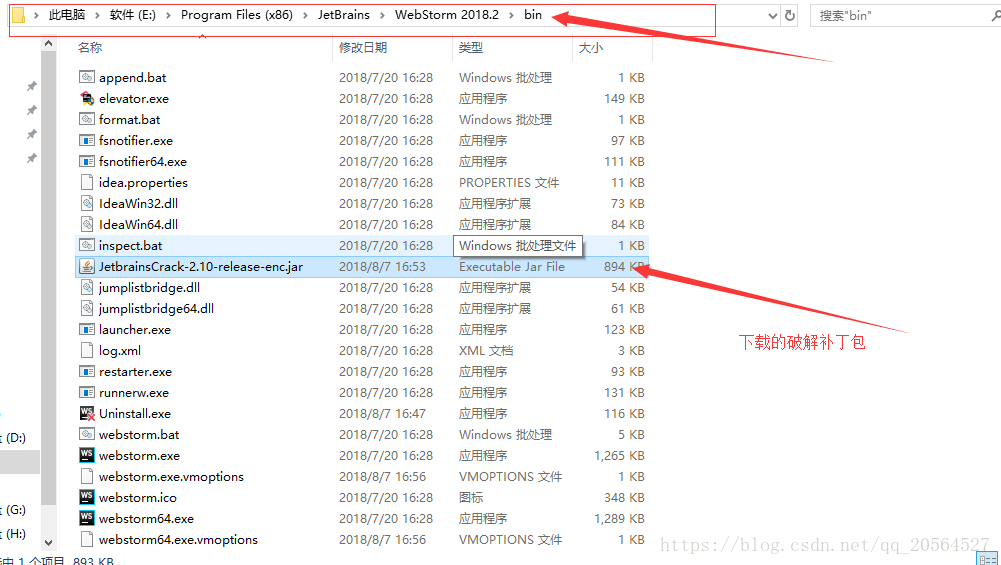This screenshot has width=1001, height=565.
Task: Click the webstorm.bat file icon
Action: click(87, 434)
